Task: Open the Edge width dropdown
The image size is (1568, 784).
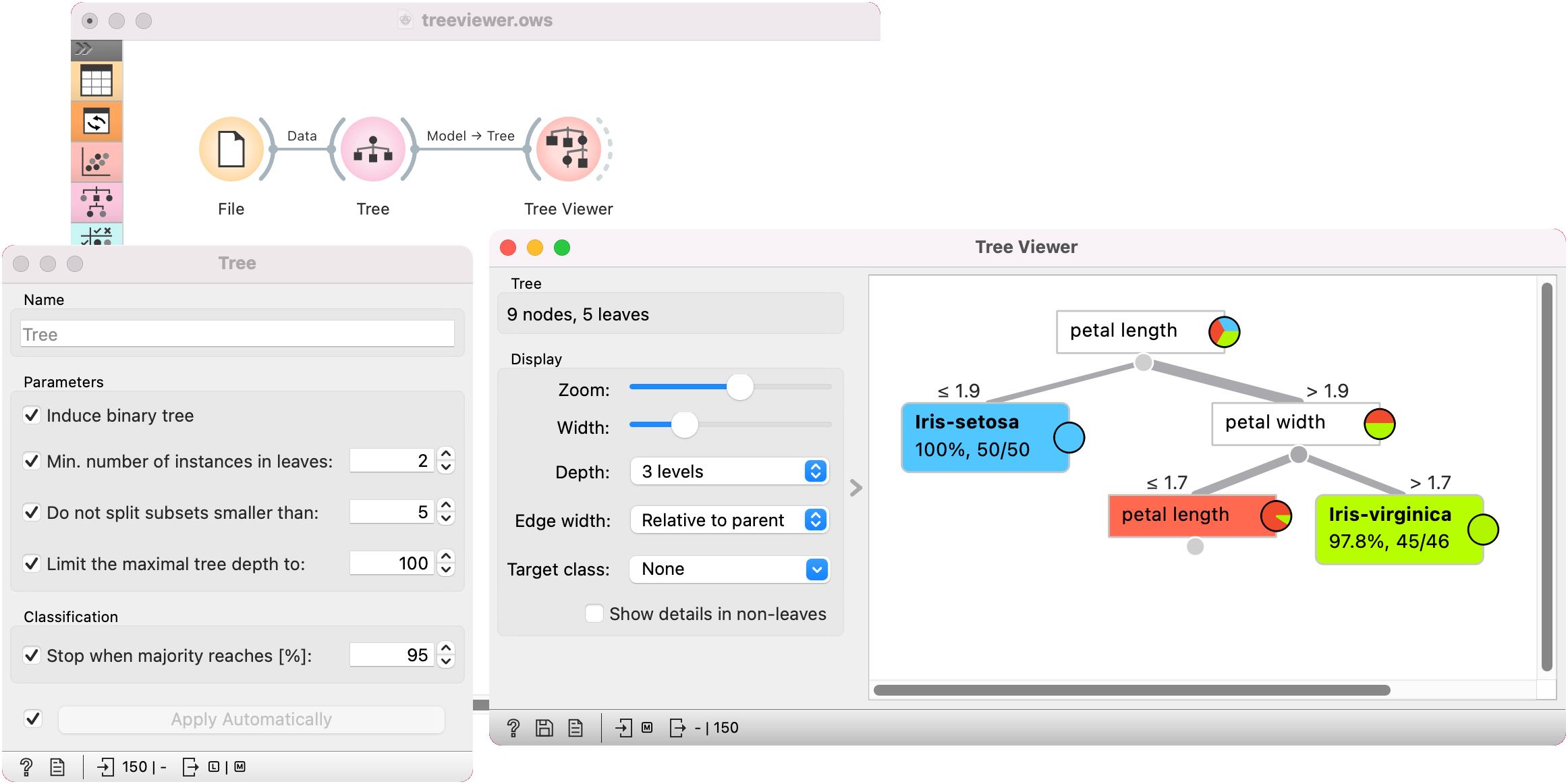Action: tap(729, 520)
